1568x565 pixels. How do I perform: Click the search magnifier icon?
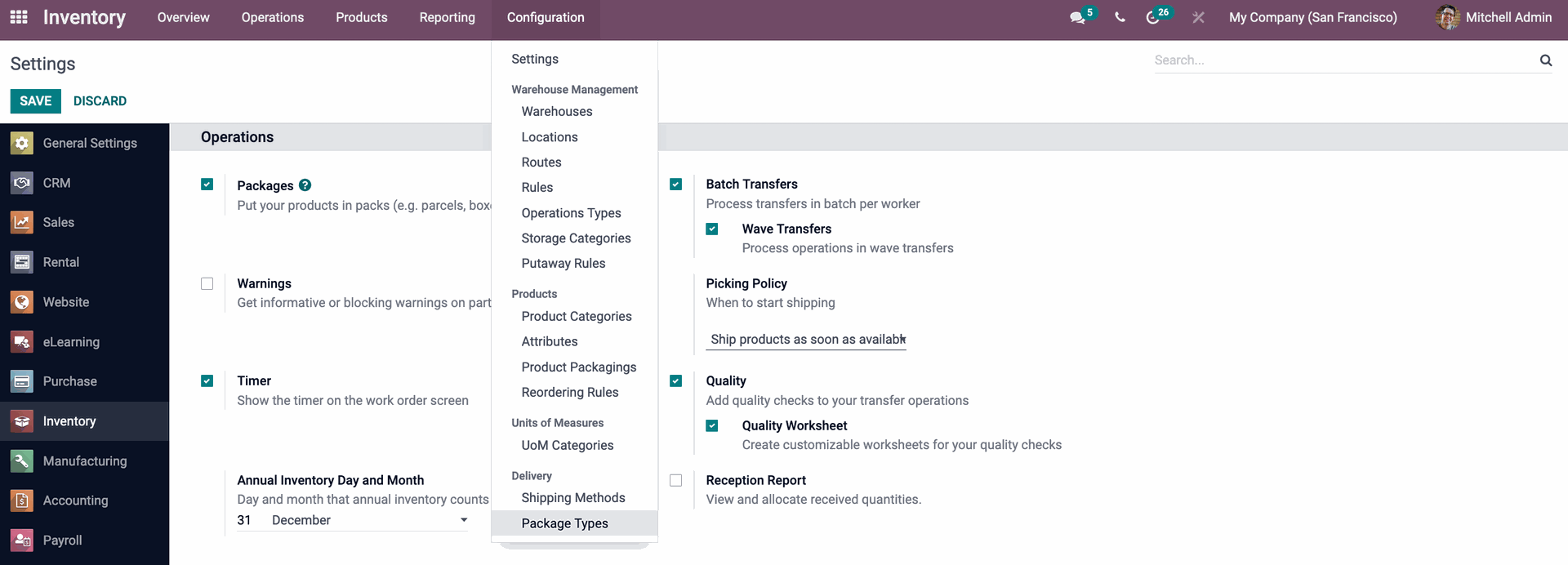coord(1545,60)
